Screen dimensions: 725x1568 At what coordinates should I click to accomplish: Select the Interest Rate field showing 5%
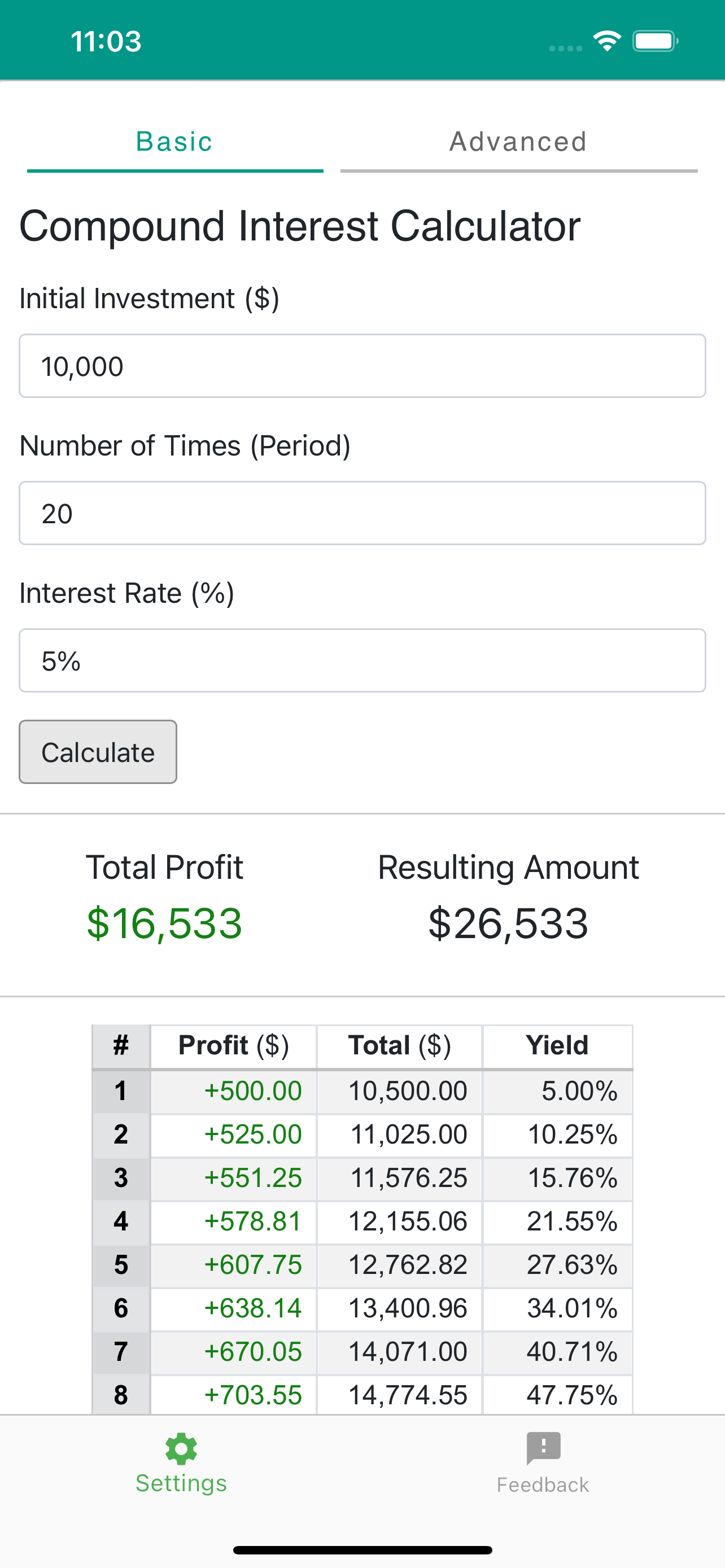pyautogui.click(x=362, y=660)
